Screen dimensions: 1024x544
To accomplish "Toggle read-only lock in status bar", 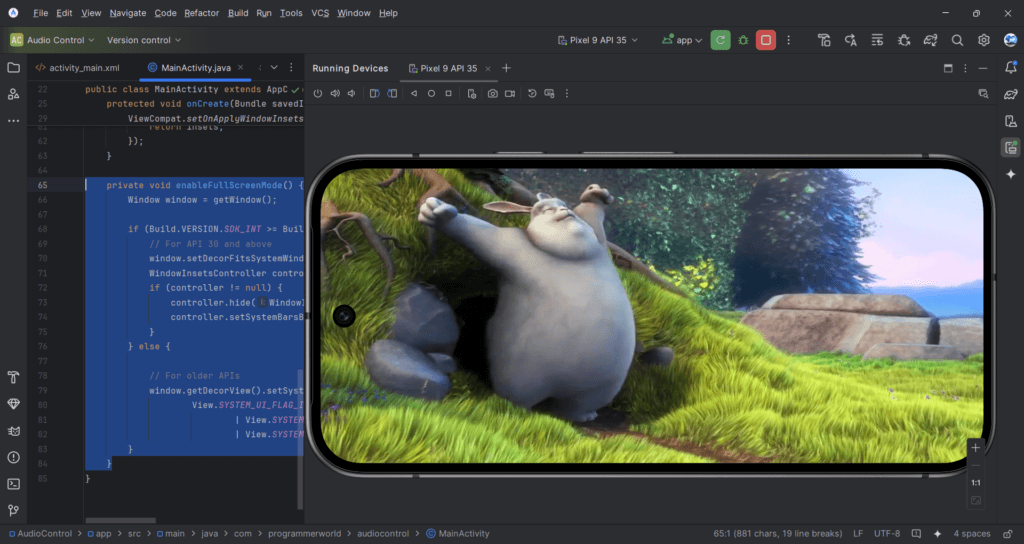I will point(1008,534).
